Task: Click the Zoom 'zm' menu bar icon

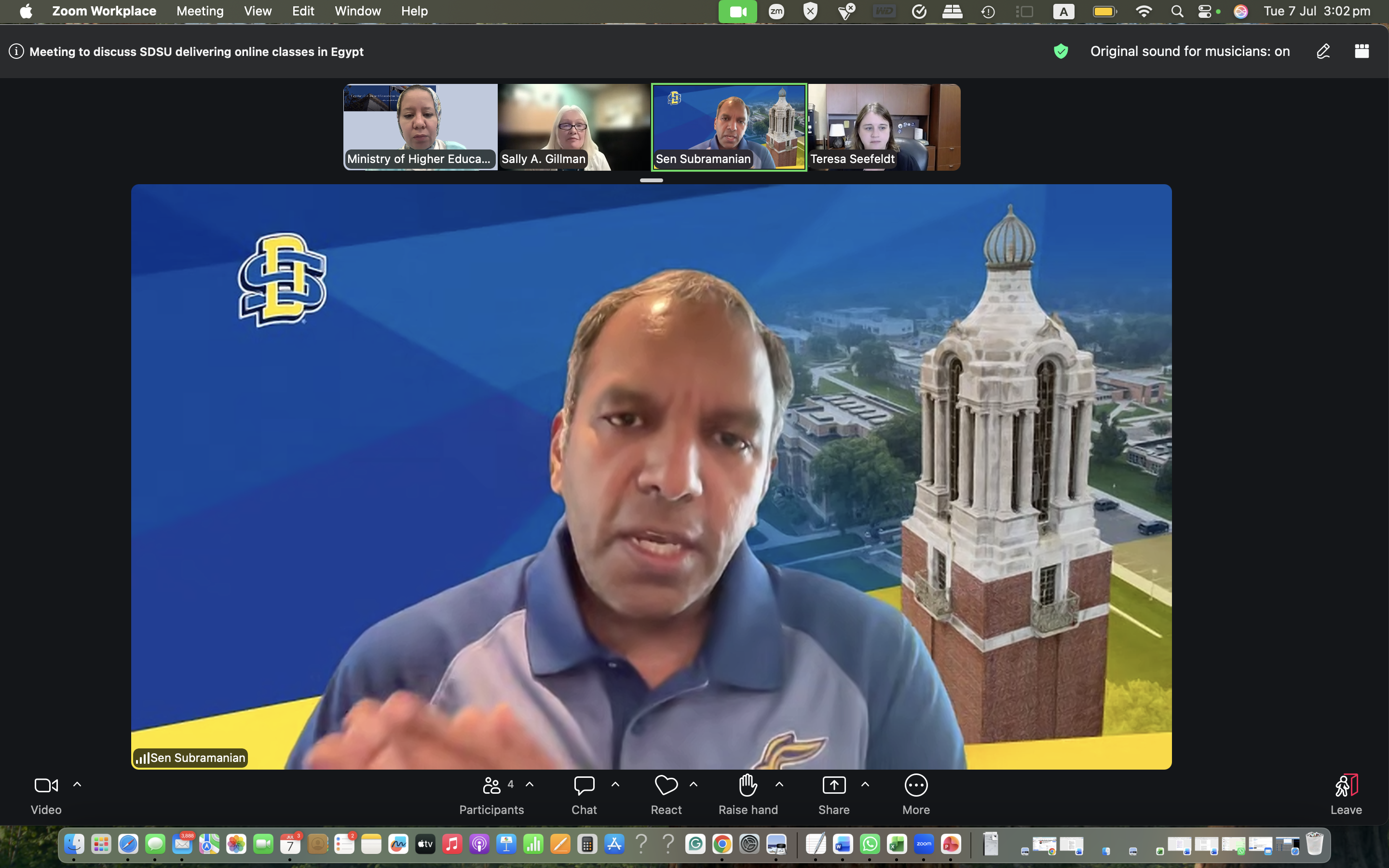Action: tap(776, 12)
